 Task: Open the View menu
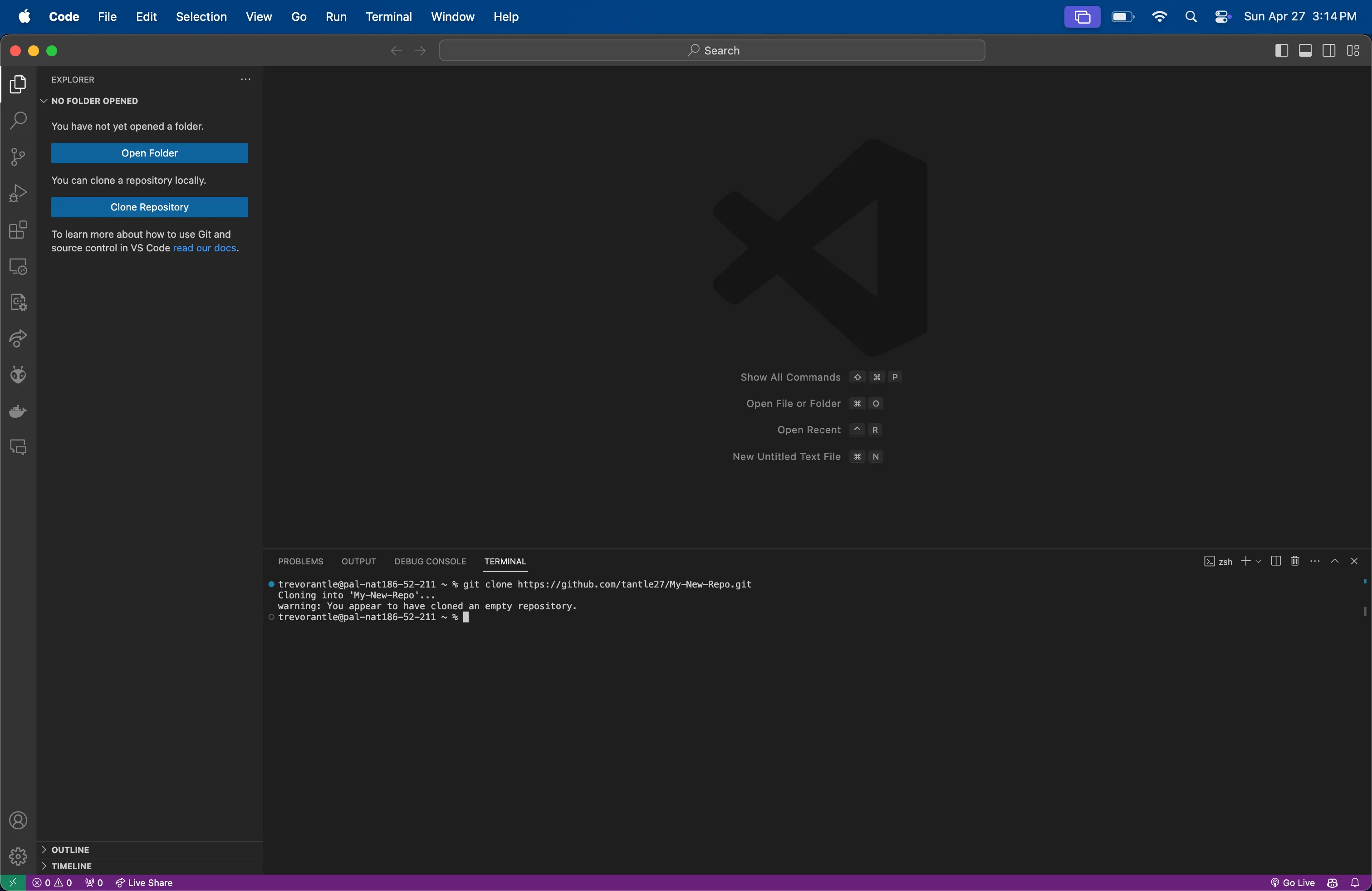coord(259,17)
